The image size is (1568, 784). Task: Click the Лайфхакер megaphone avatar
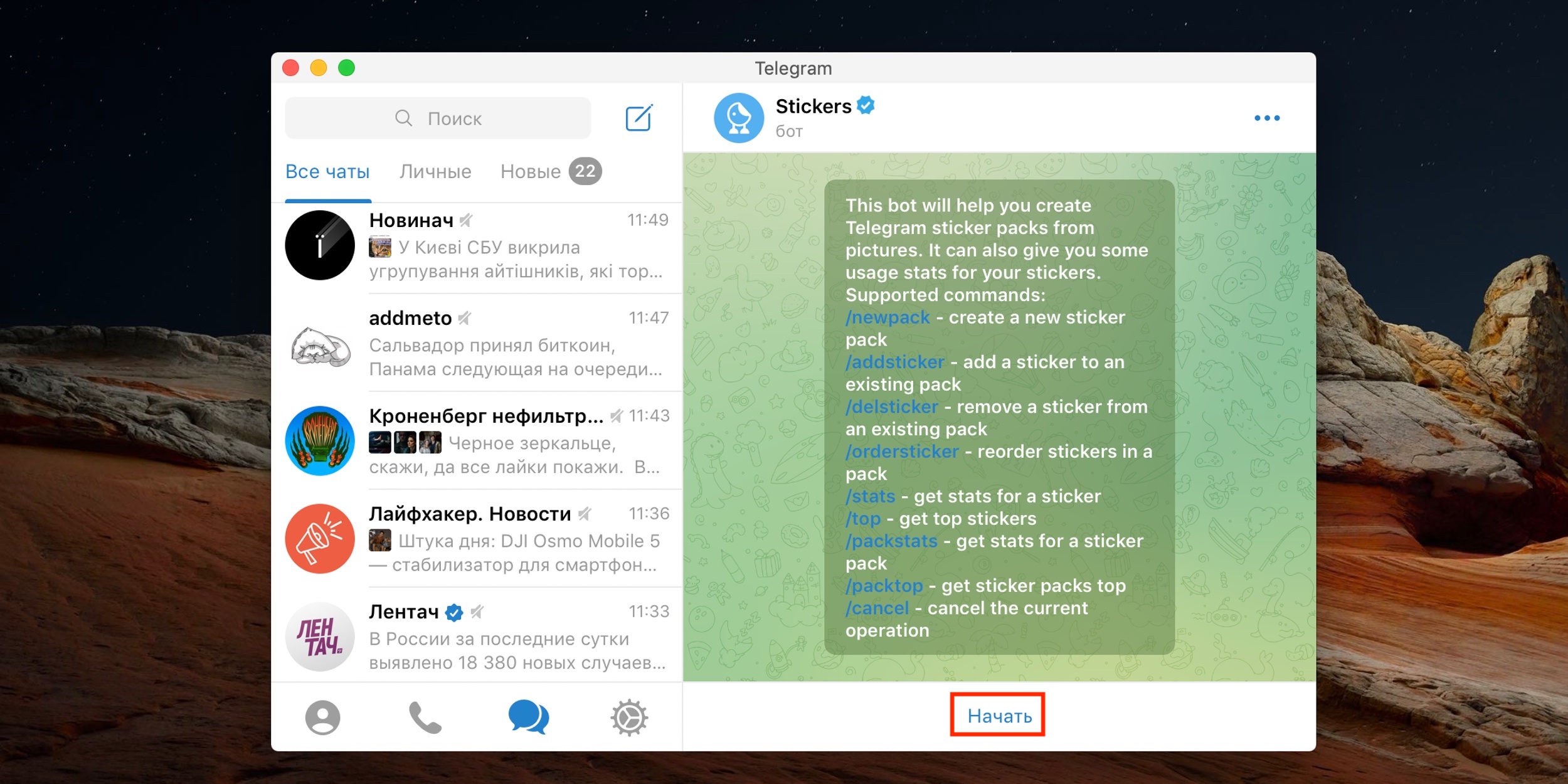(x=320, y=539)
